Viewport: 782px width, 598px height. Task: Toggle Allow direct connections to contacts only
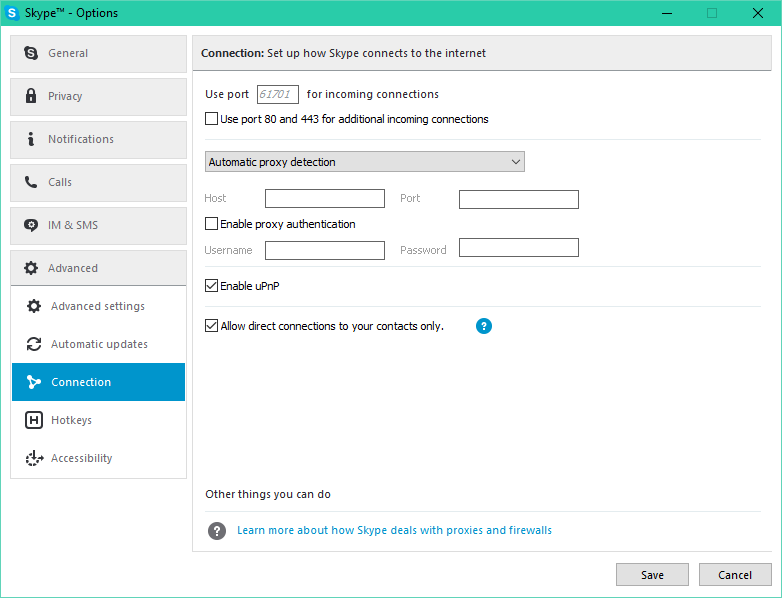(x=211, y=326)
